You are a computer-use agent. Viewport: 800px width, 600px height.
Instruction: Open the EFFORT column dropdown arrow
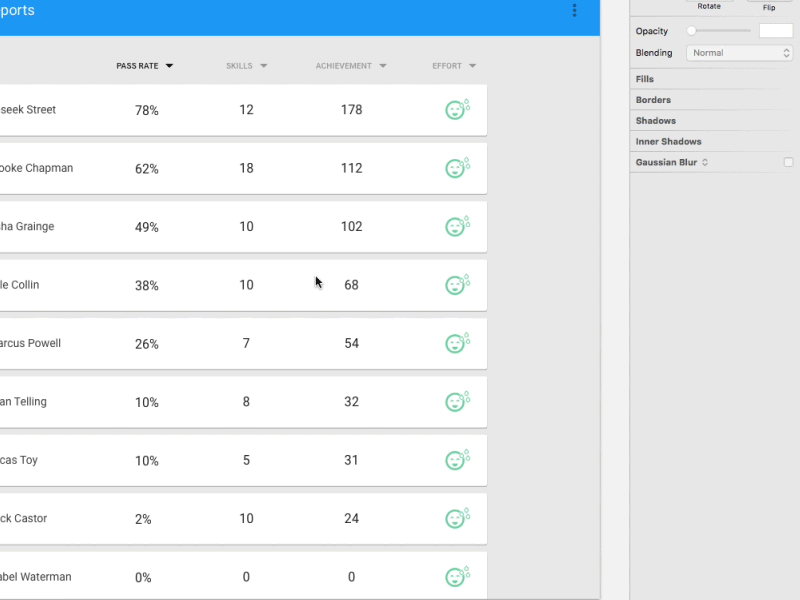tap(475, 65)
